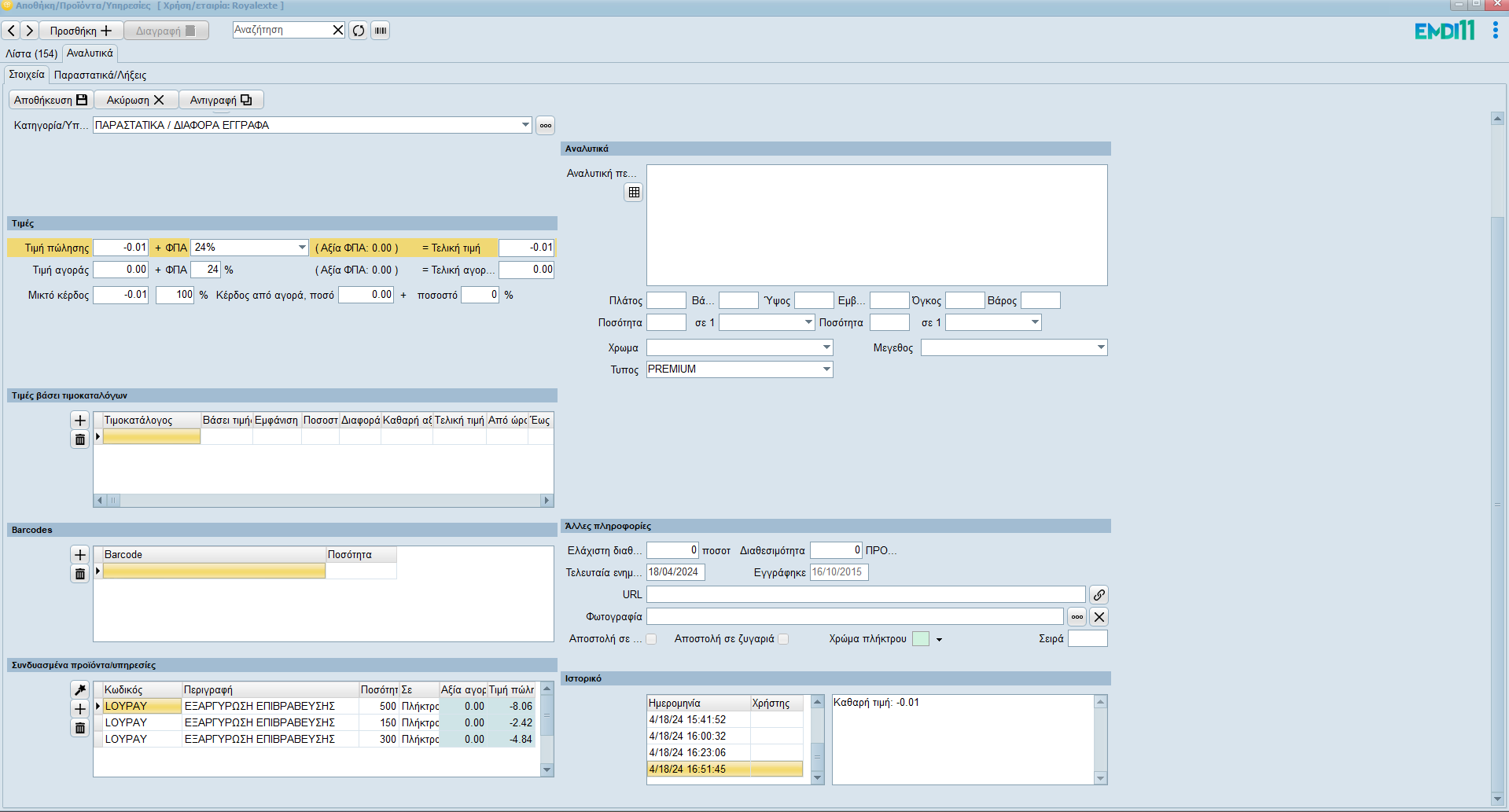Save with the Αποθήκευση button
Image resolution: width=1509 pixels, height=812 pixels.
[x=51, y=100]
